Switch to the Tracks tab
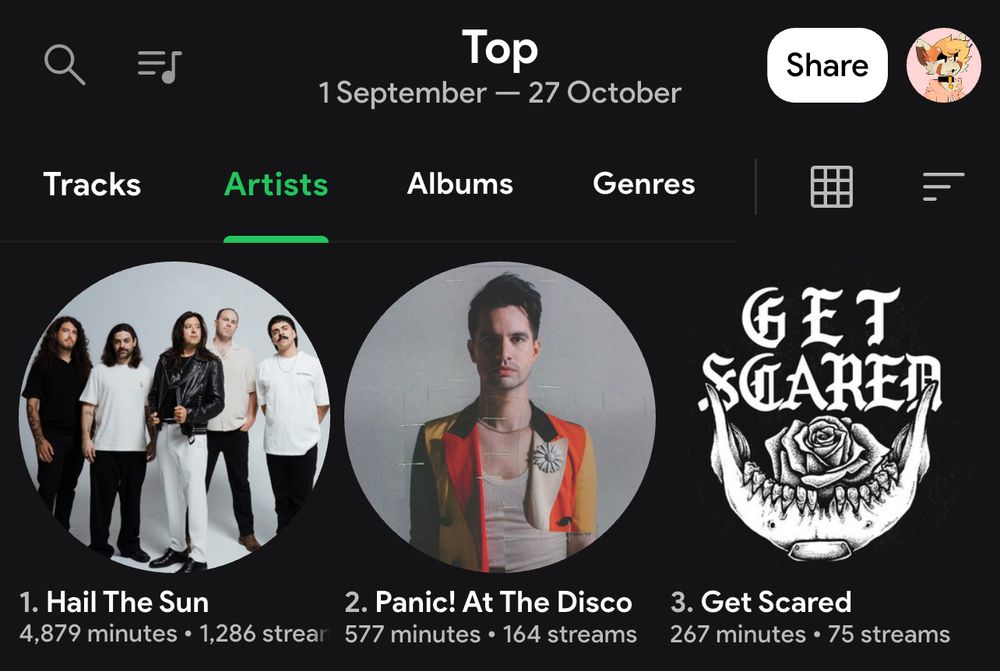1000x671 pixels. [x=92, y=184]
